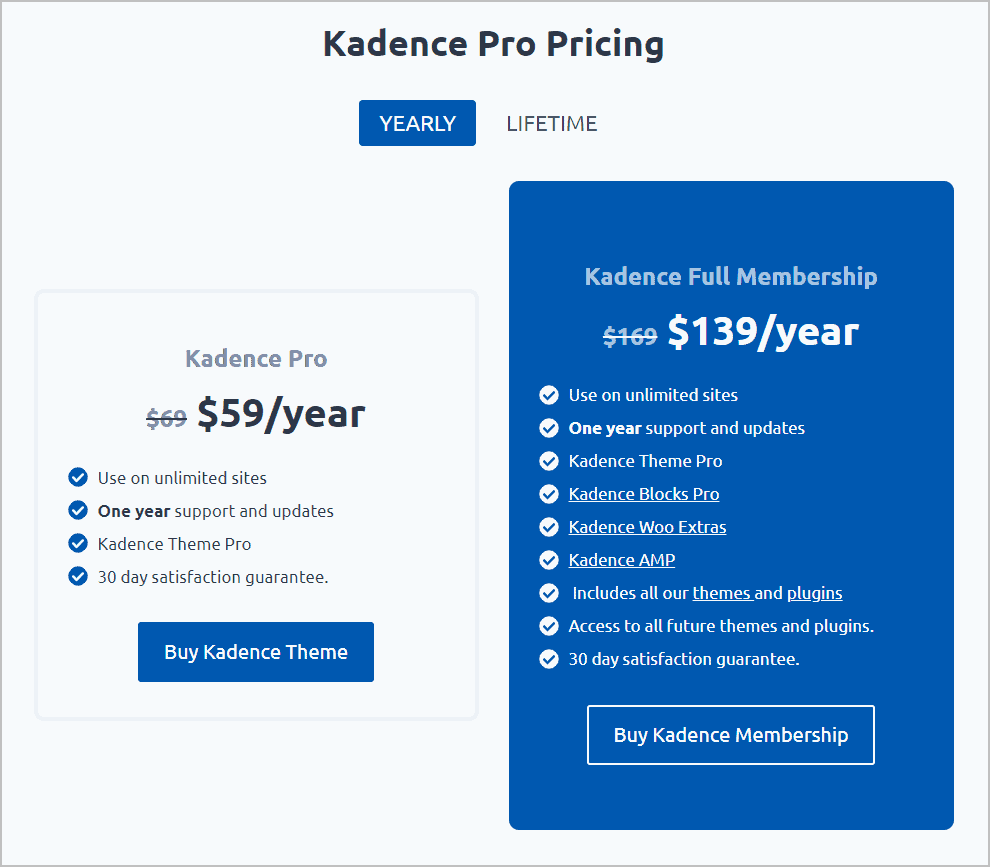This screenshot has width=990, height=867.
Task: Click the Buy Kadence Membership button
Action: 730,734
